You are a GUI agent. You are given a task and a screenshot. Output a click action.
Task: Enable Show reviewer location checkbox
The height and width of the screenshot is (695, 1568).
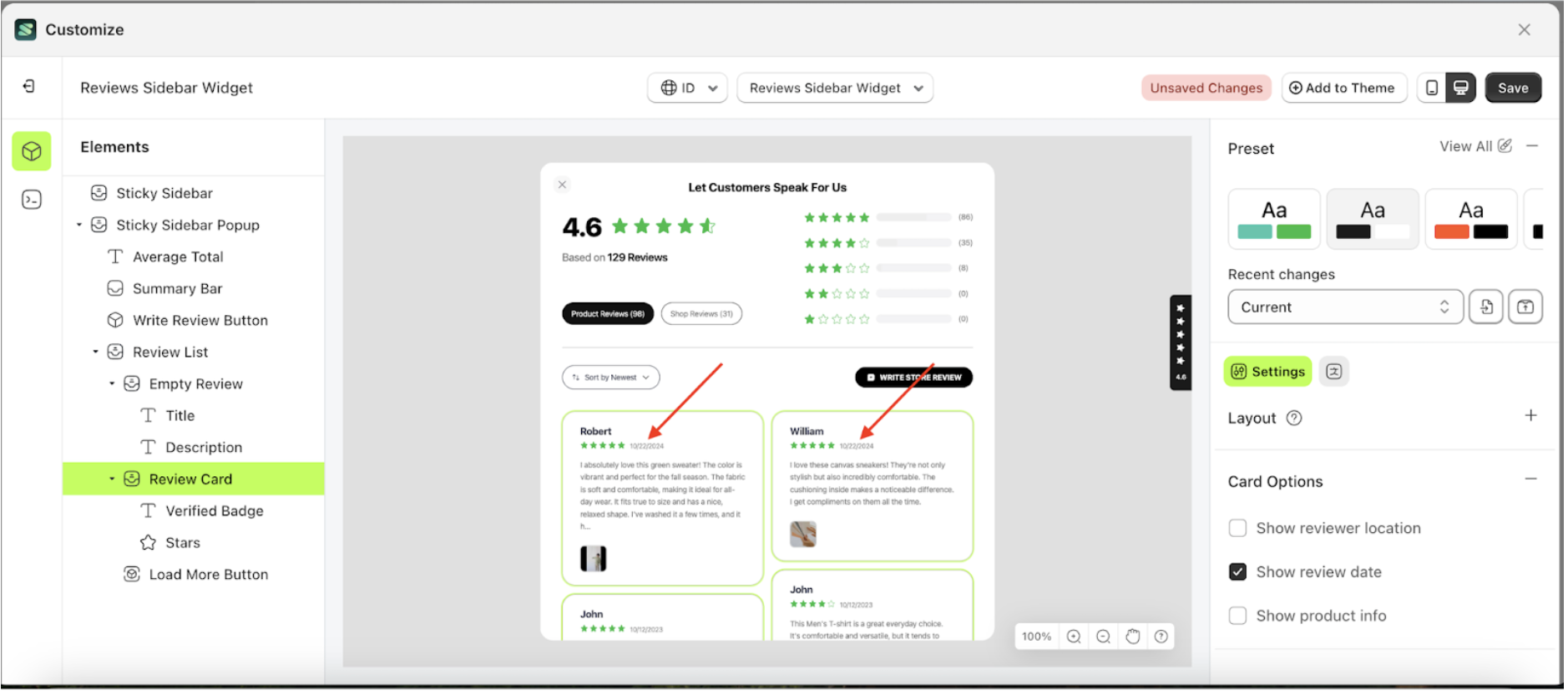click(x=1237, y=528)
